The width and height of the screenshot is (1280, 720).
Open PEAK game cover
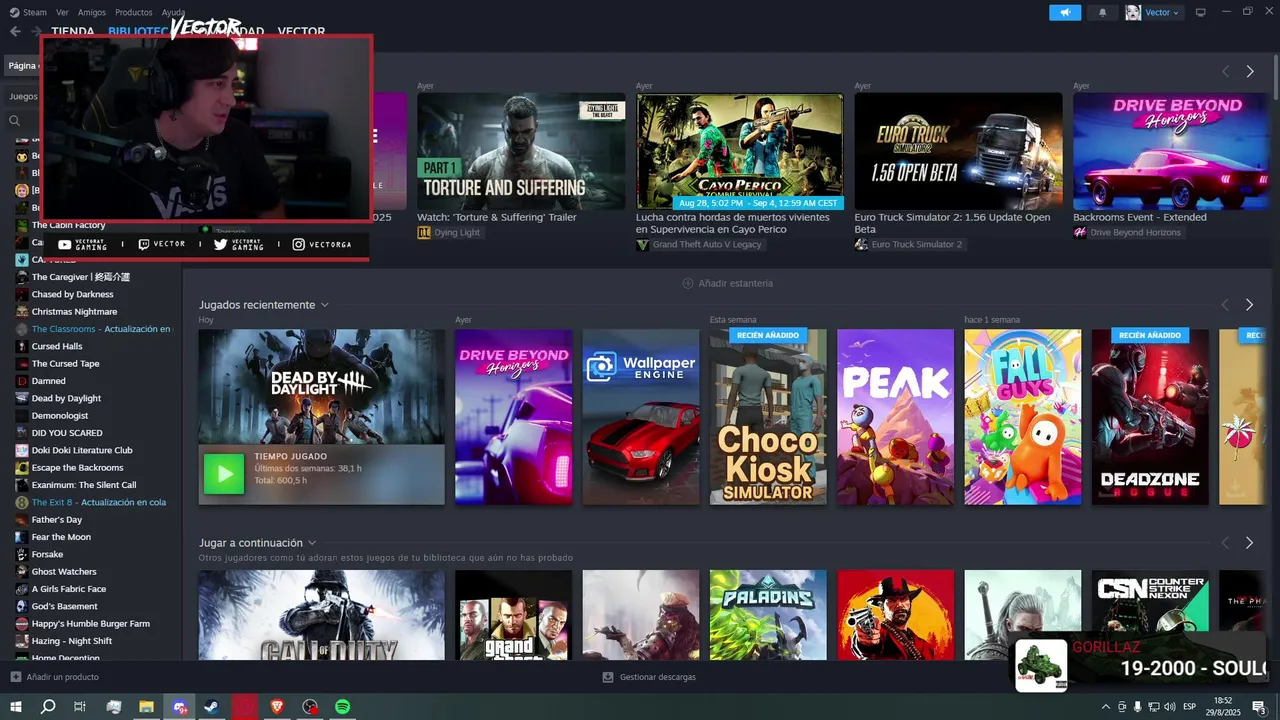pos(895,417)
